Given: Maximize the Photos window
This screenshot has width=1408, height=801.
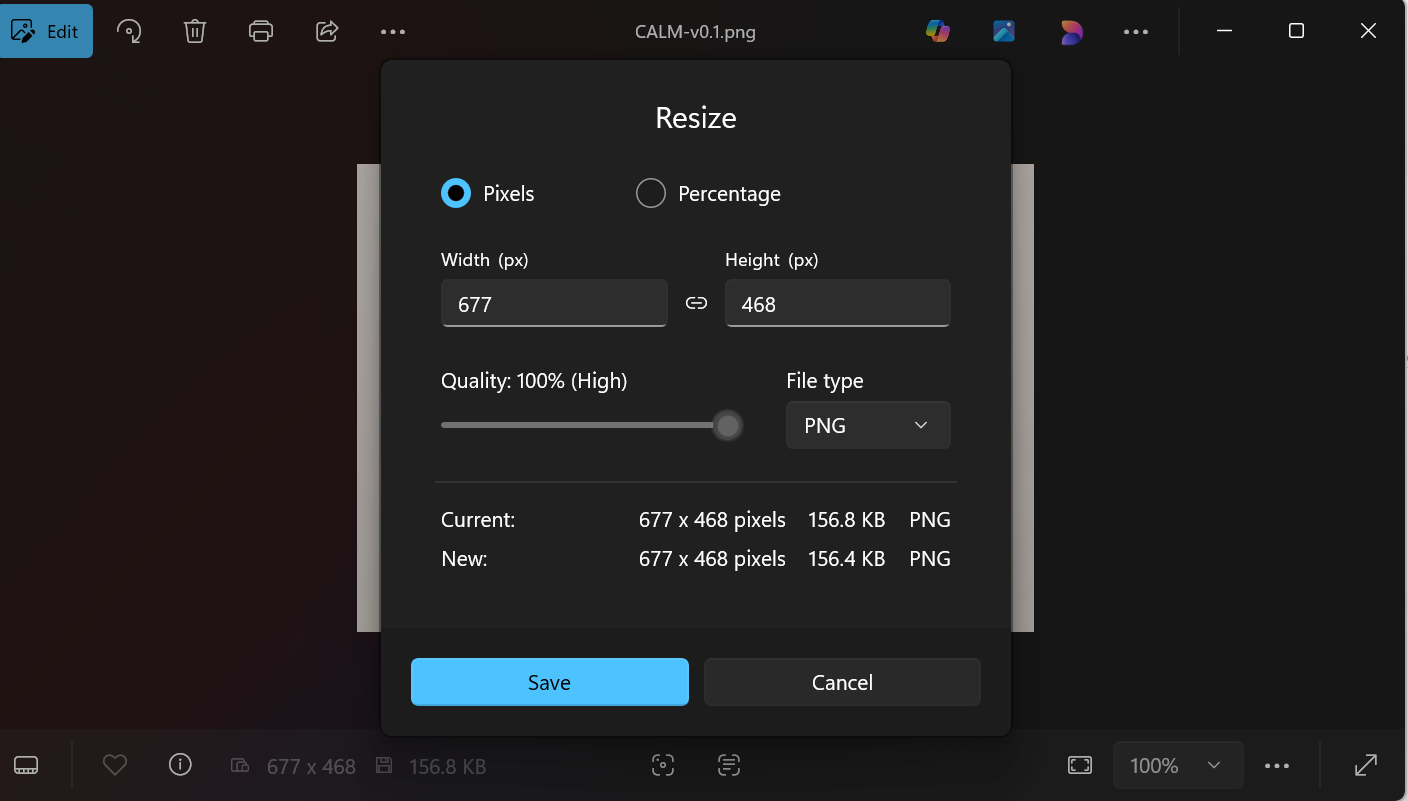Looking at the screenshot, I should (1296, 31).
